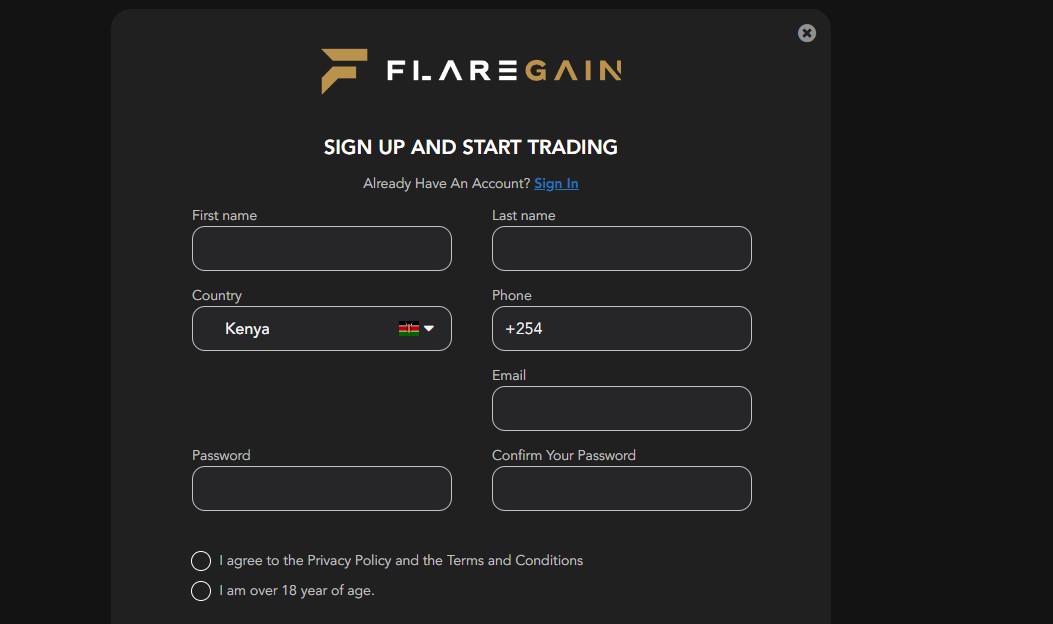Viewport: 1053px width, 624px height.
Task: Select the Email input box
Action: pyautogui.click(x=621, y=408)
